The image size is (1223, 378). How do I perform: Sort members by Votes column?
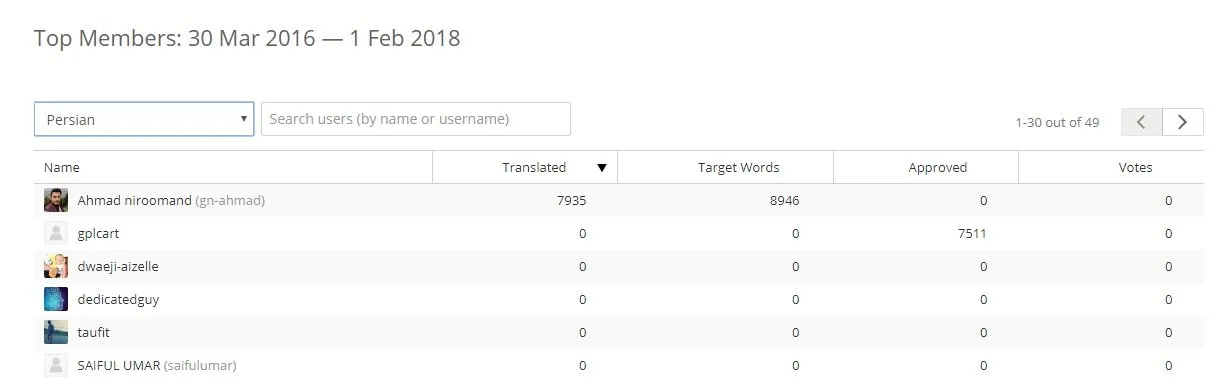(1136, 168)
